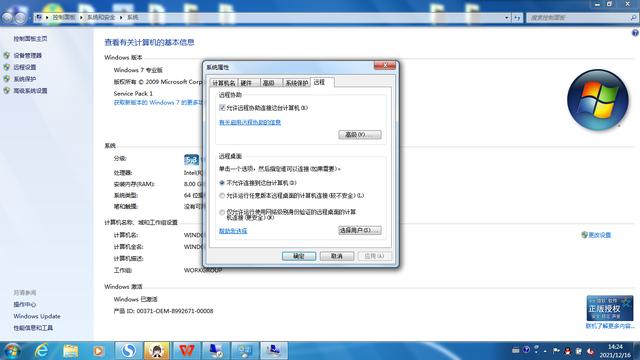Click 控制面板 in the address breadcrumb
The width and height of the screenshot is (640, 360).
coord(64,18)
